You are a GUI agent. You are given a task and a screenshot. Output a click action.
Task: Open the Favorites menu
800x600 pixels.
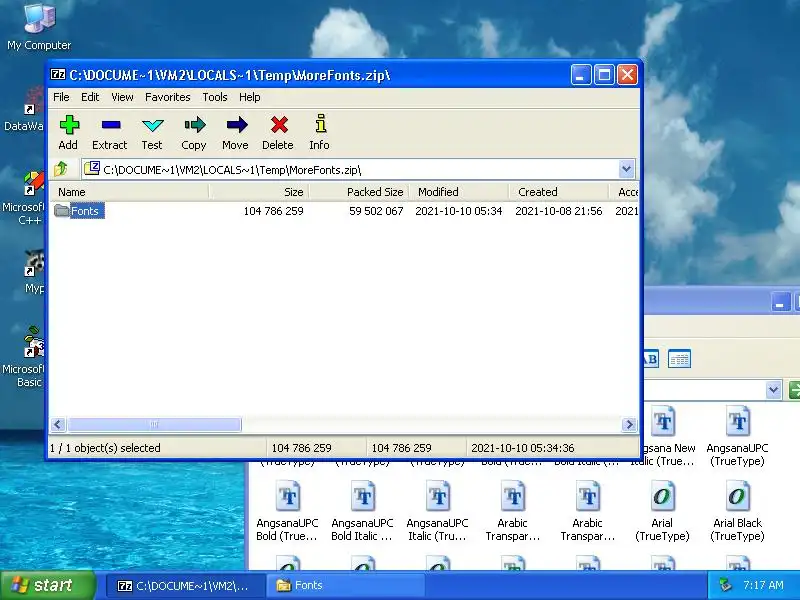pos(168,97)
